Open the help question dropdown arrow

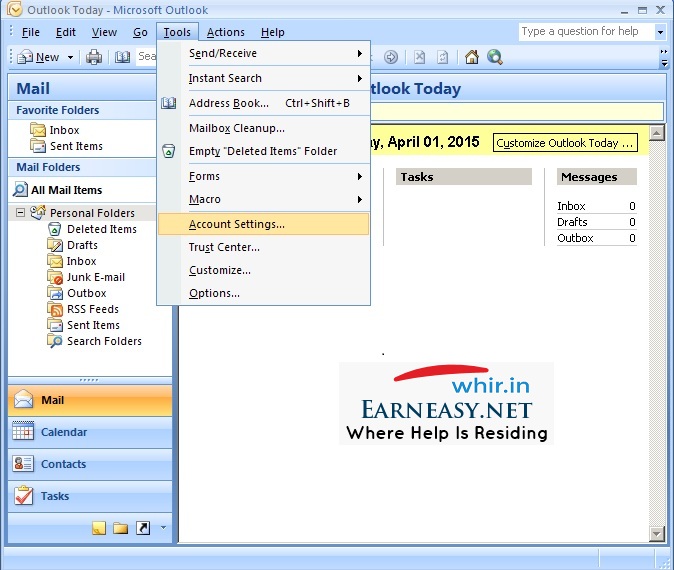click(660, 32)
